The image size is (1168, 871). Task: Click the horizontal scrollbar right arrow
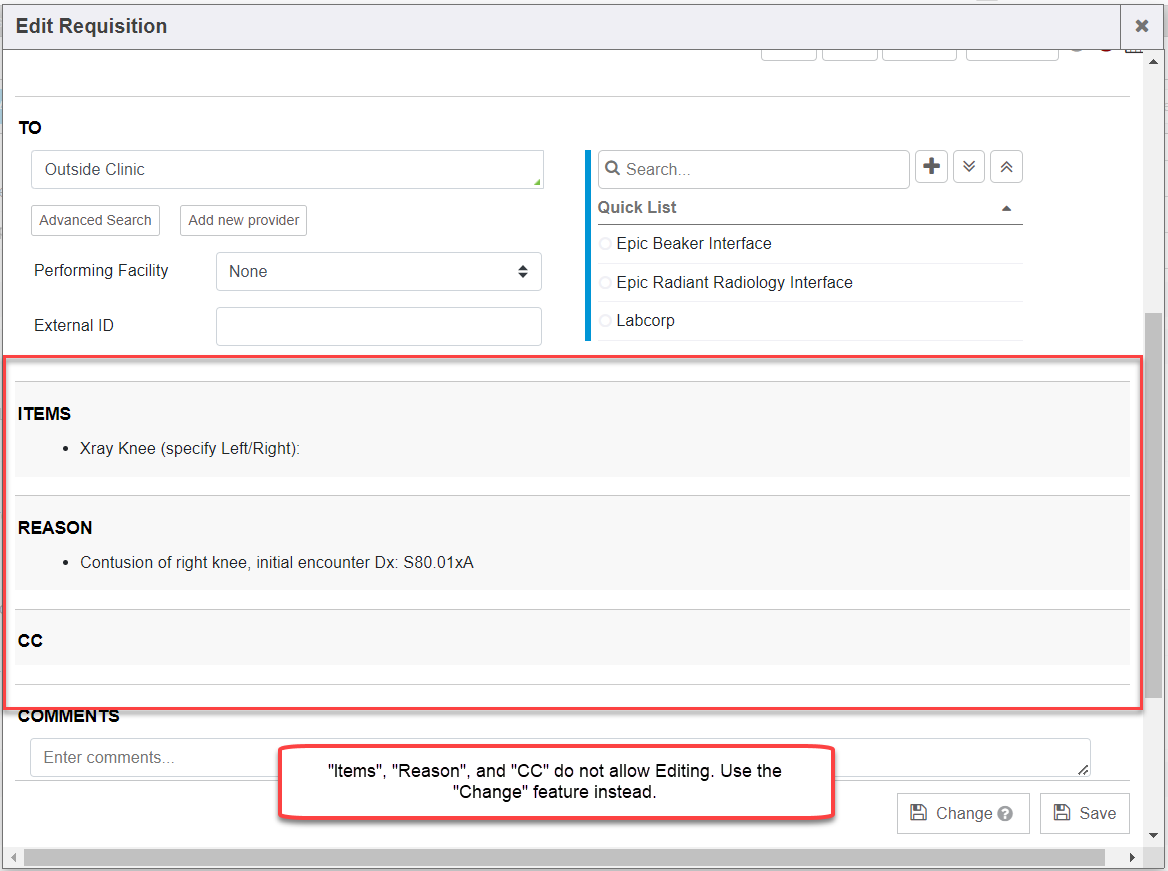[1132, 858]
